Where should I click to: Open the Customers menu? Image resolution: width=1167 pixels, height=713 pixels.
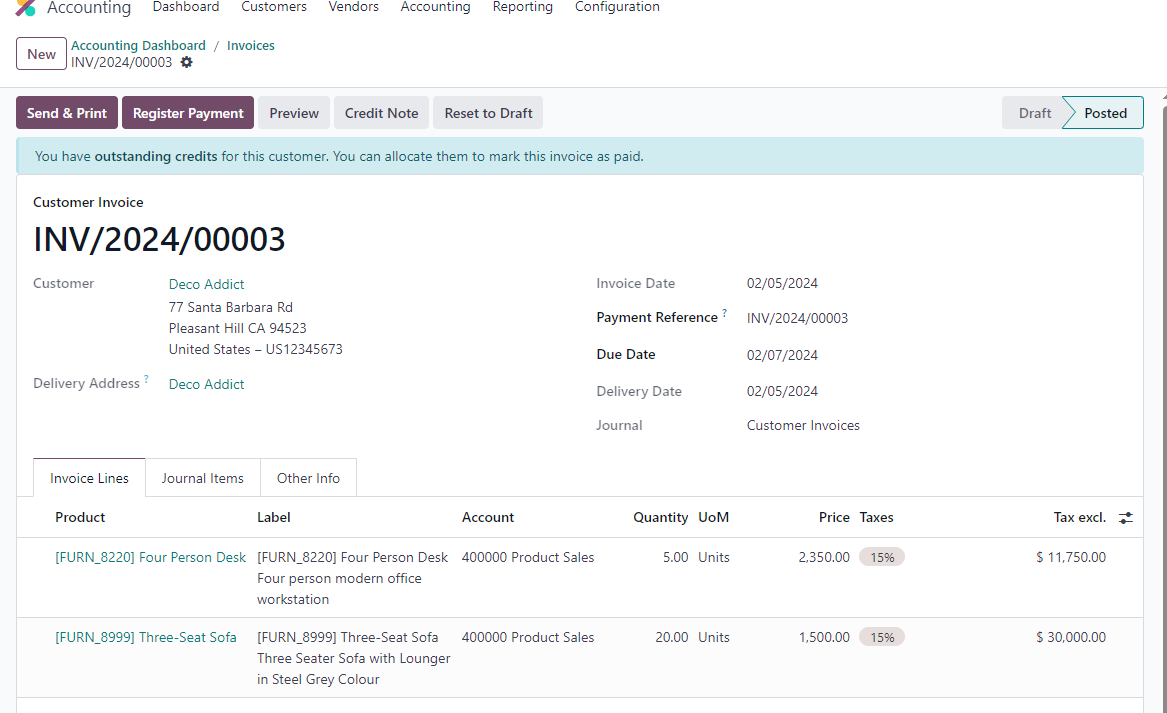coord(274,7)
